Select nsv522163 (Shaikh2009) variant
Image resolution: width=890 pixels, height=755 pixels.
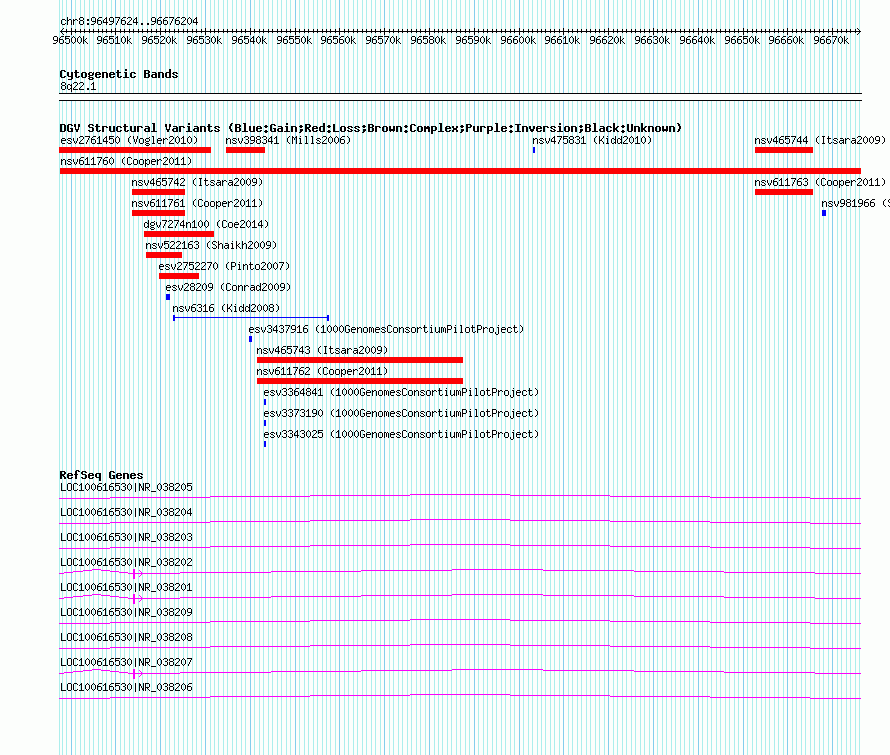point(211,245)
